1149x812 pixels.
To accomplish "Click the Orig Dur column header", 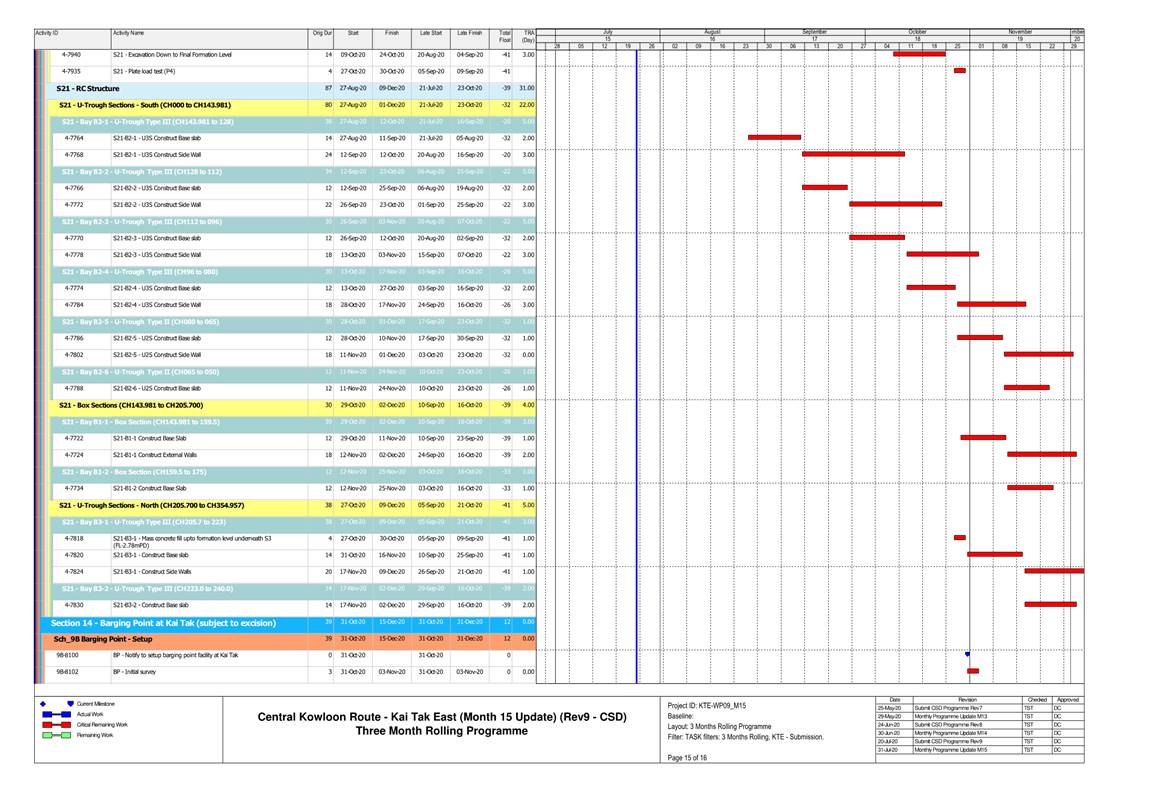I will [x=321, y=34].
